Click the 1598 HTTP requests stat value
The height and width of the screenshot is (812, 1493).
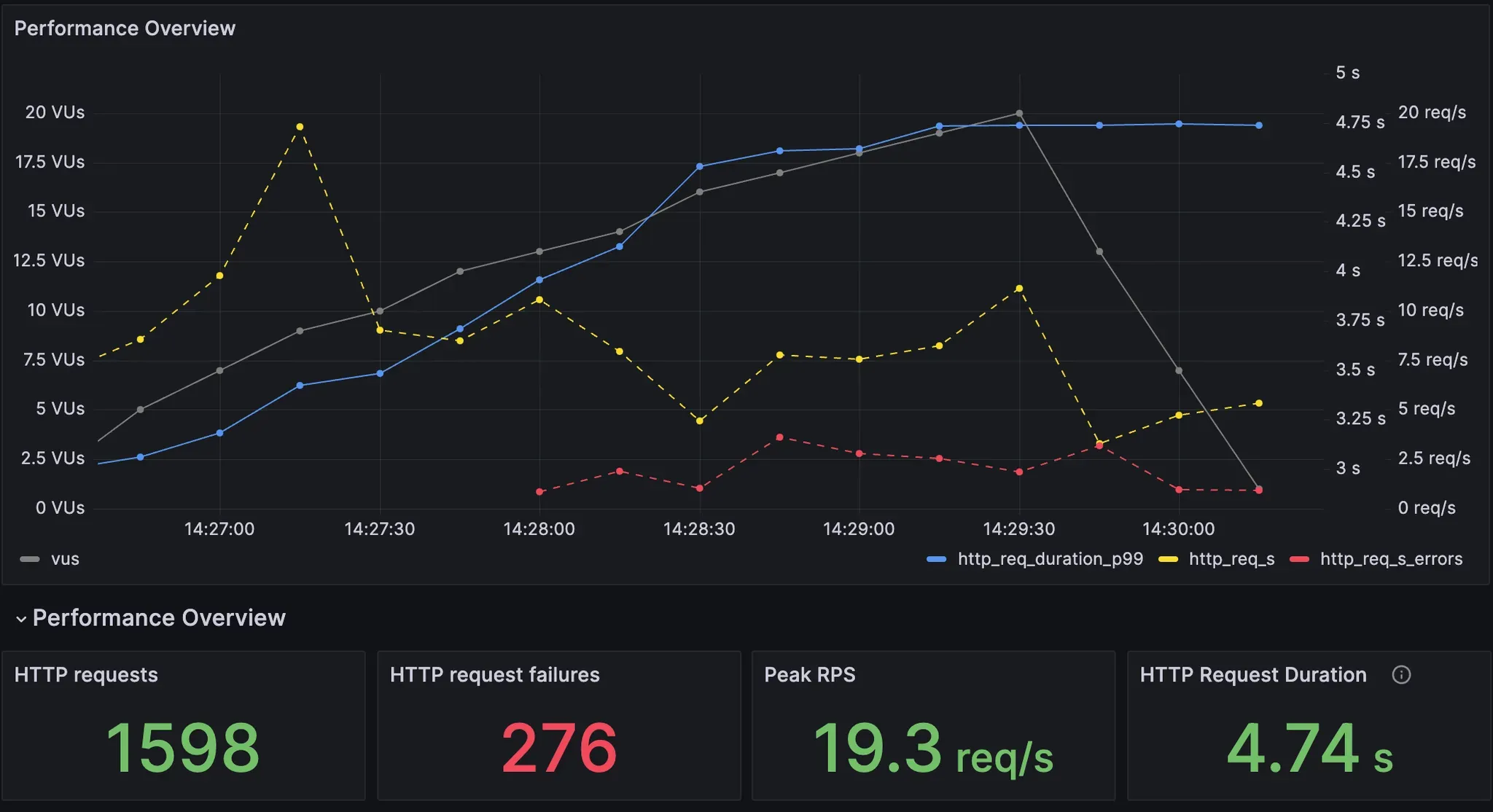182,748
